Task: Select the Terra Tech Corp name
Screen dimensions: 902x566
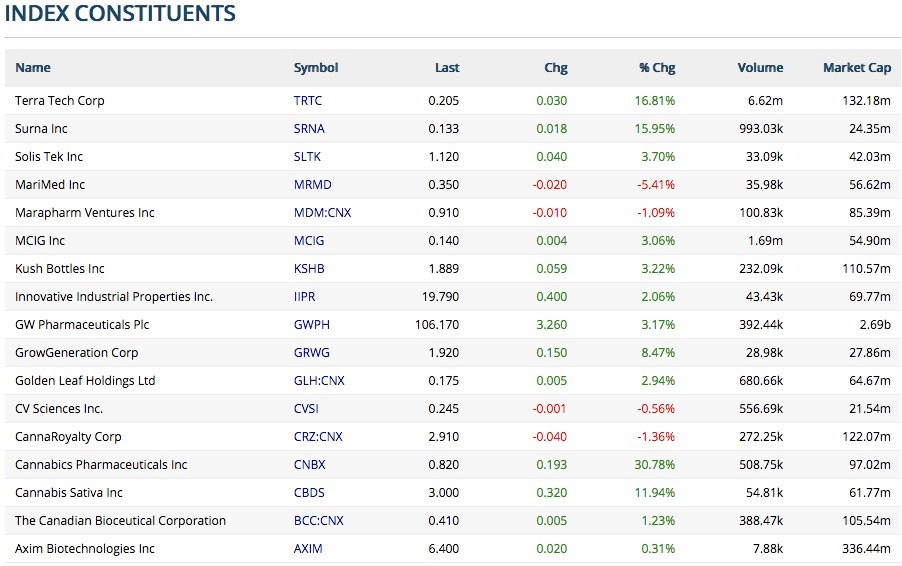Action: pyautogui.click(x=60, y=101)
